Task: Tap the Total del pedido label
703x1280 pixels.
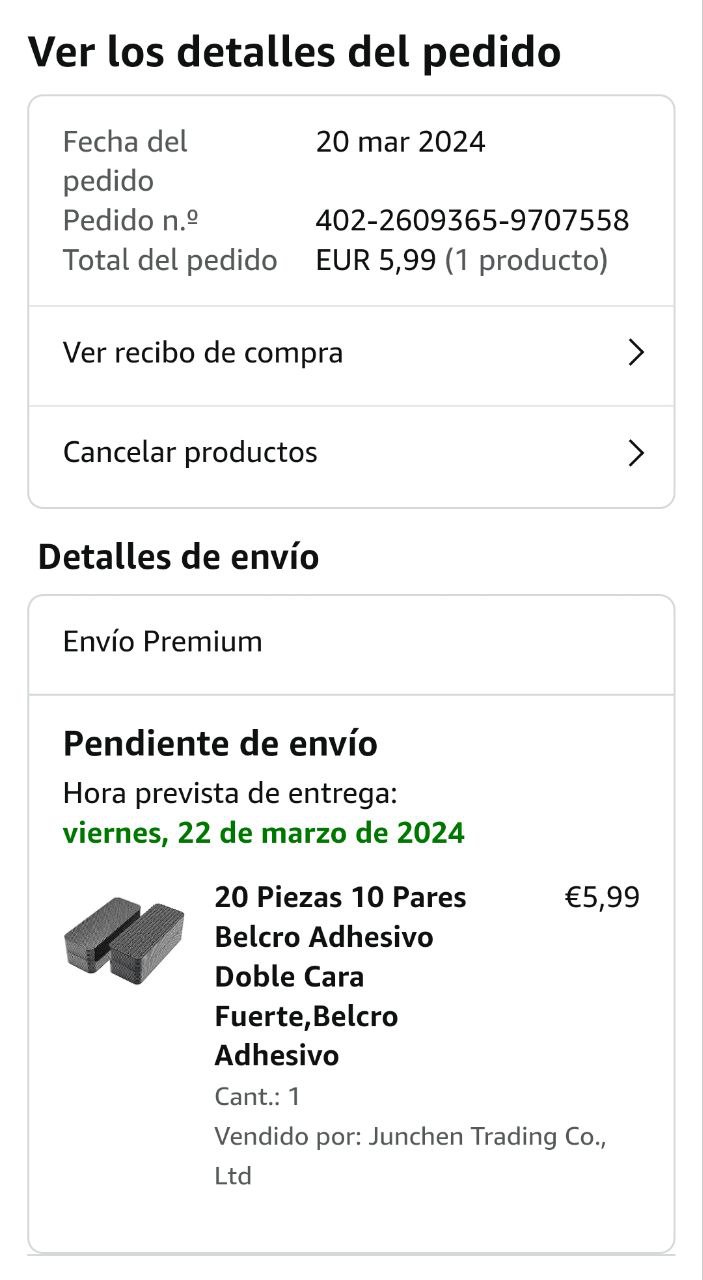Action: point(170,261)
